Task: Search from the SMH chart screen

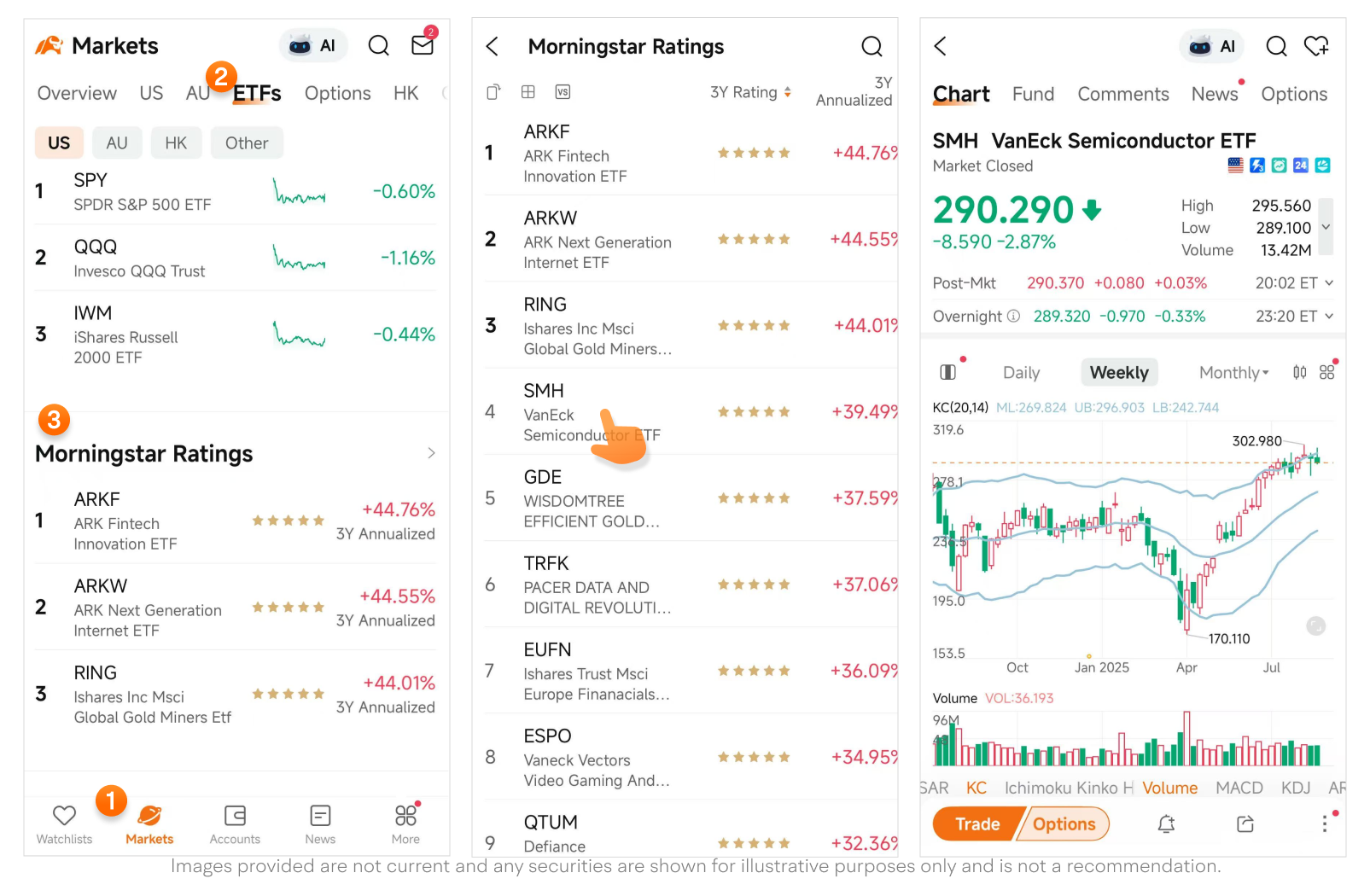Action: click(1276, 46)
